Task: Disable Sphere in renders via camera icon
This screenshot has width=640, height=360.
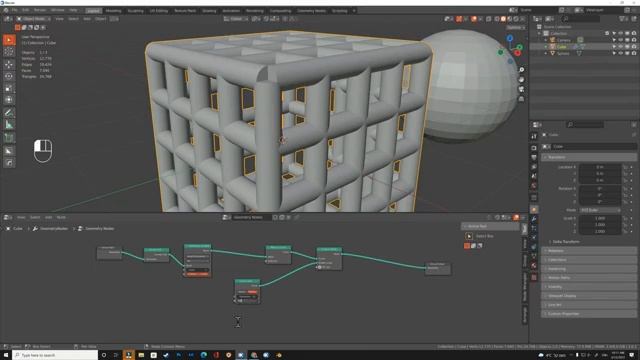Action: [x=633, y=53]
